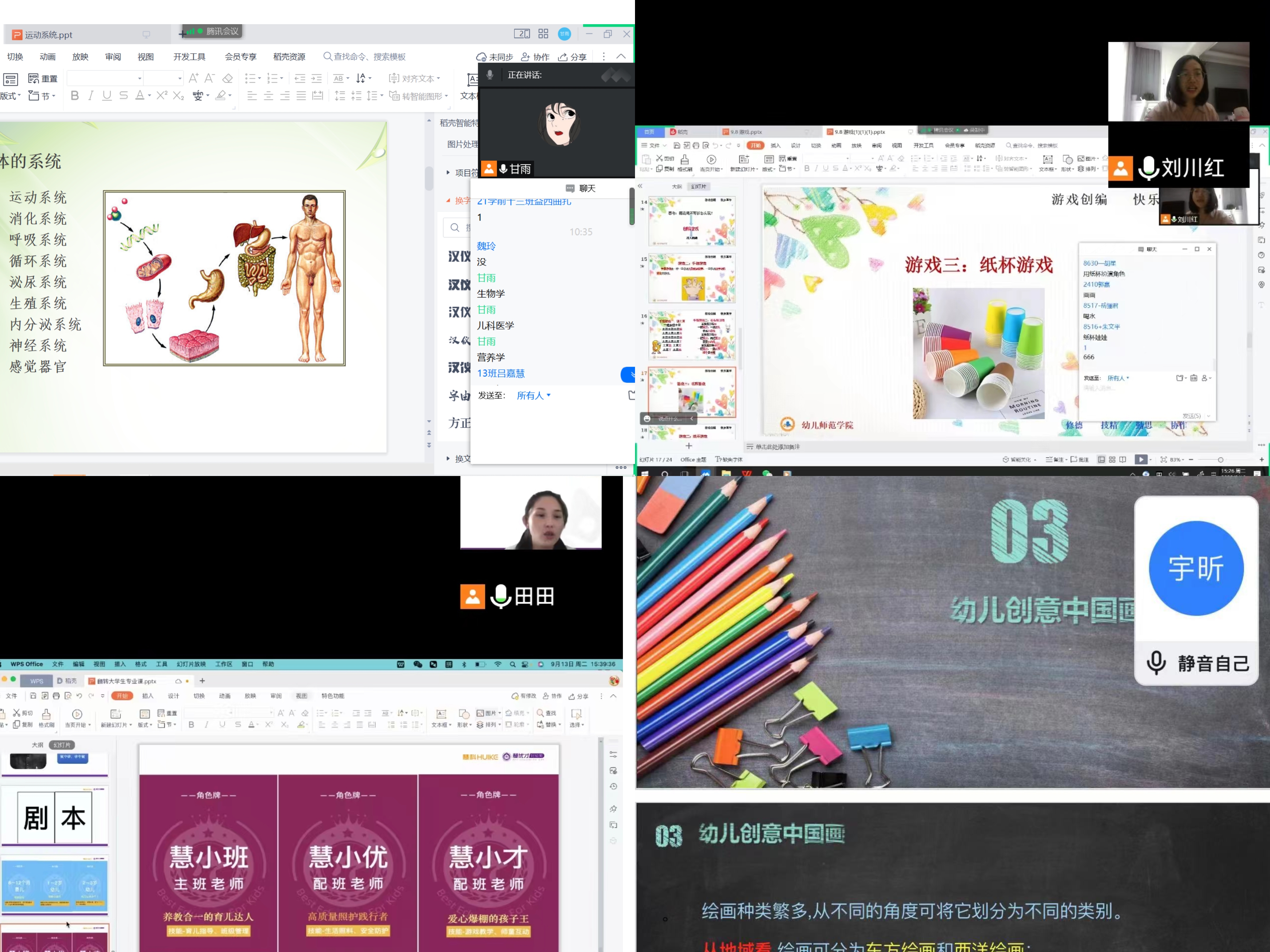
Task: Open font size combo box in 运动系统.ppt
Action: pyautogui.click(x=163, y=78)
